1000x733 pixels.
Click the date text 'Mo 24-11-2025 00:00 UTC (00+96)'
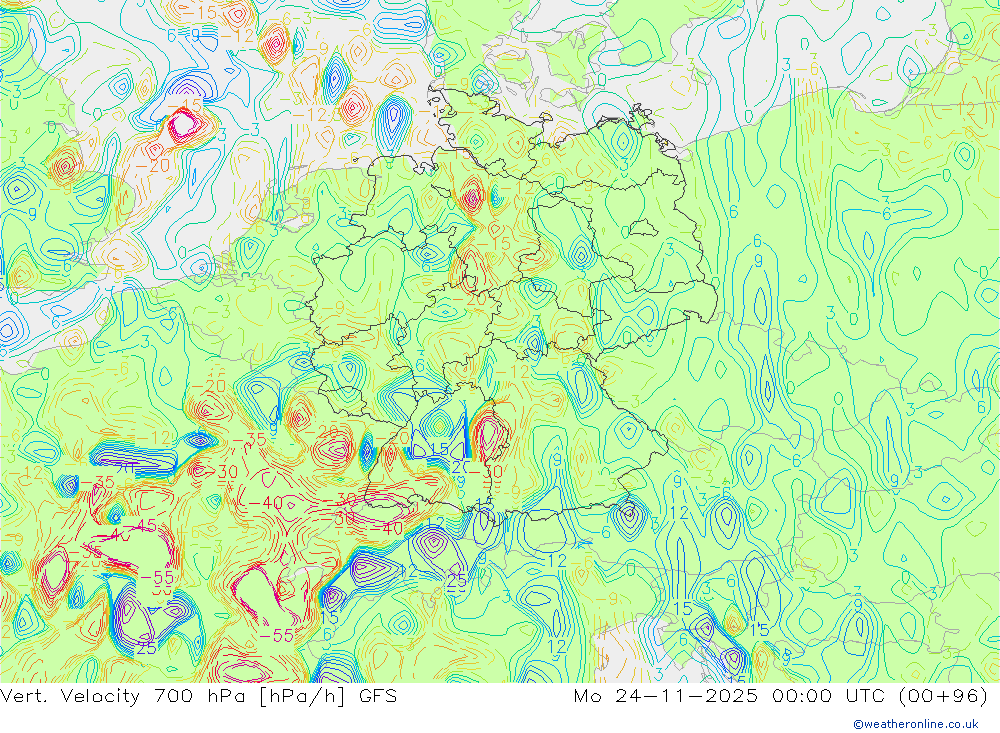[781, 695]
